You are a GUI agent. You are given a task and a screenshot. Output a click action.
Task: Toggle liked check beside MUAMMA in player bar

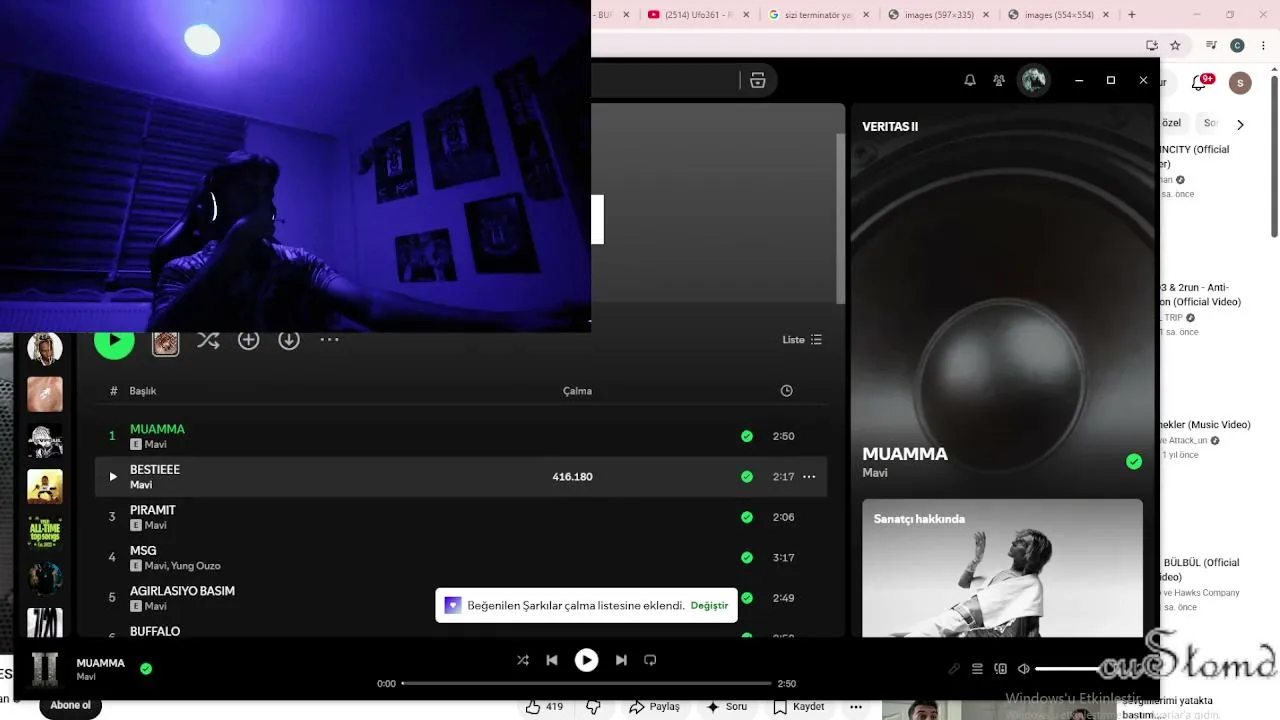(x=146, y=669)
